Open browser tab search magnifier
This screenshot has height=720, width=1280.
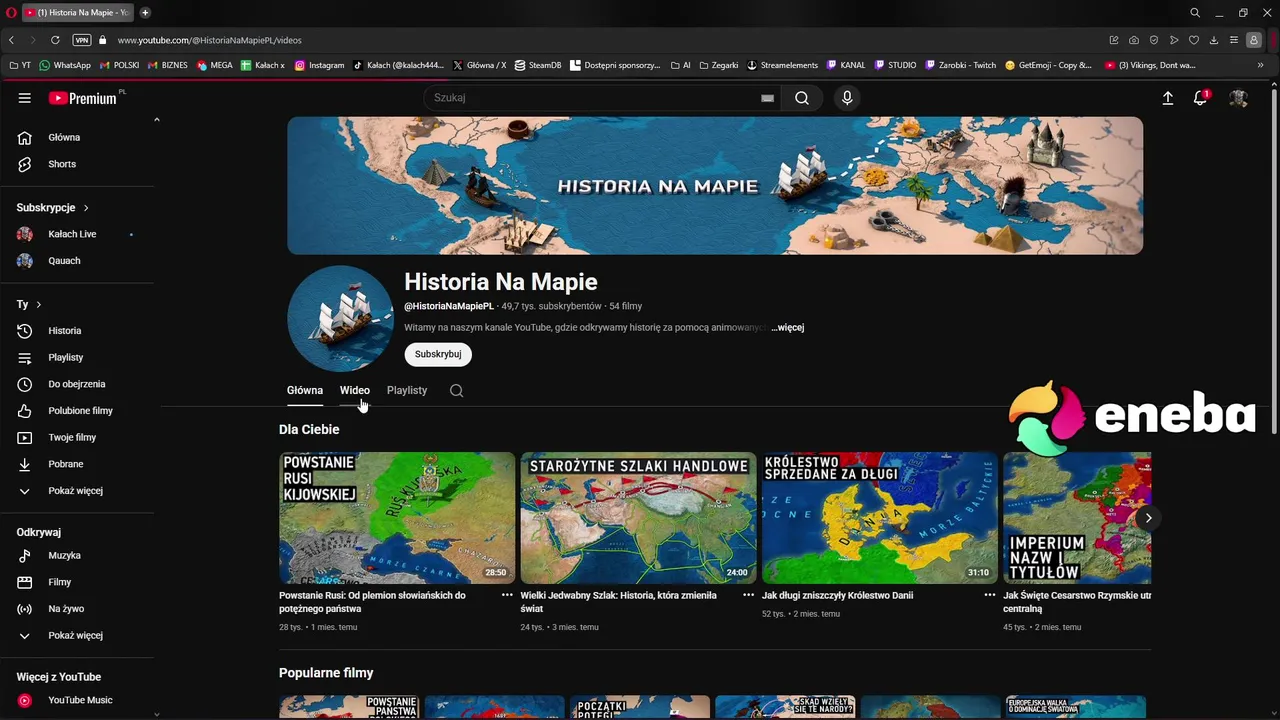point(1195,13)
